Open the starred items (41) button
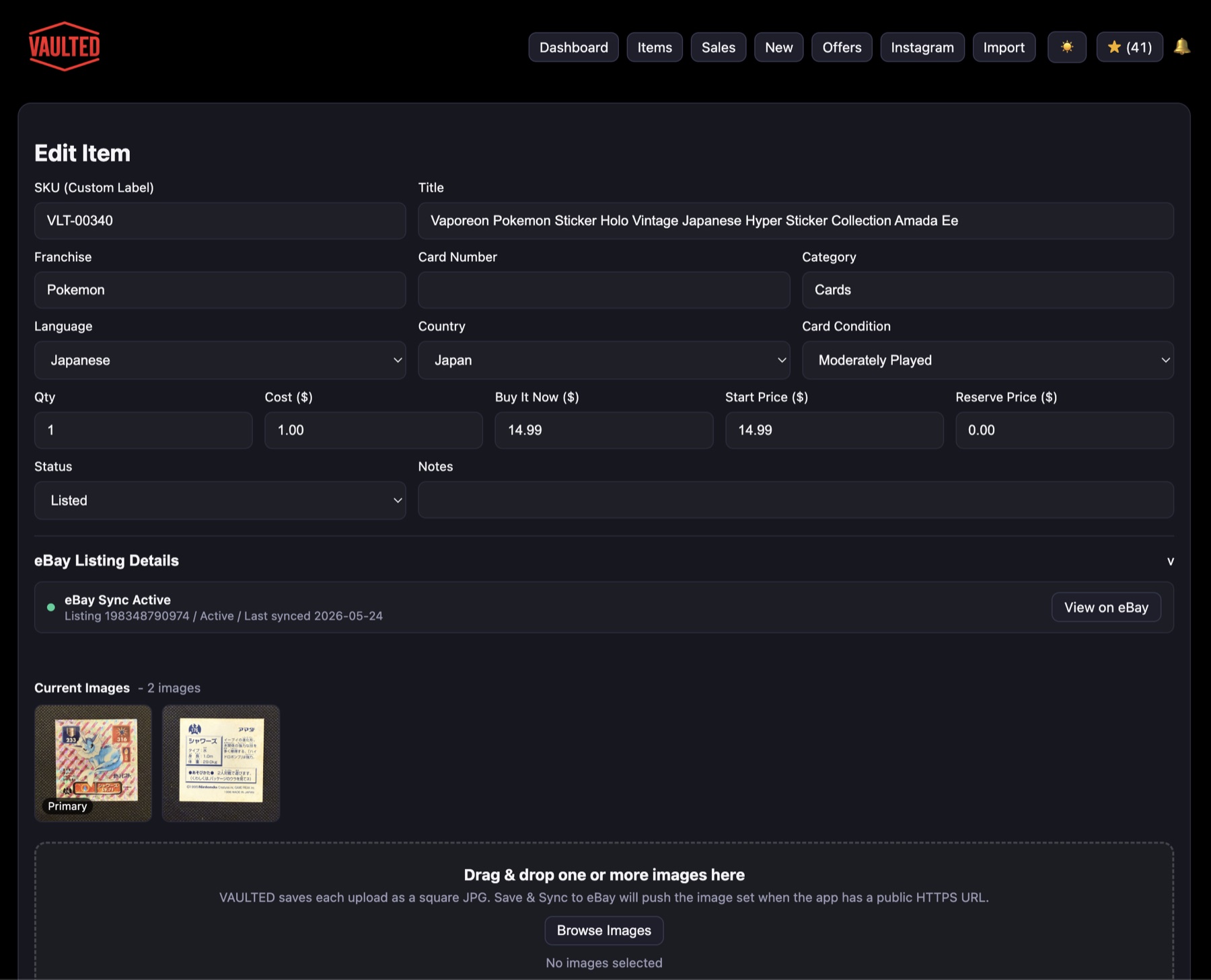 (1130, 47)
